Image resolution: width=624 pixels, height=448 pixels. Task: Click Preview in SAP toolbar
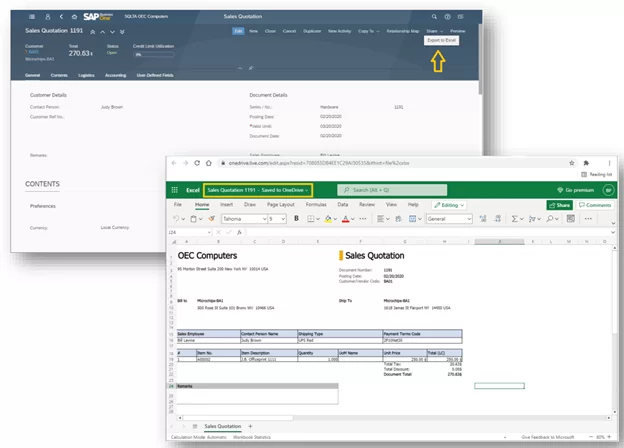pos(458,31)
